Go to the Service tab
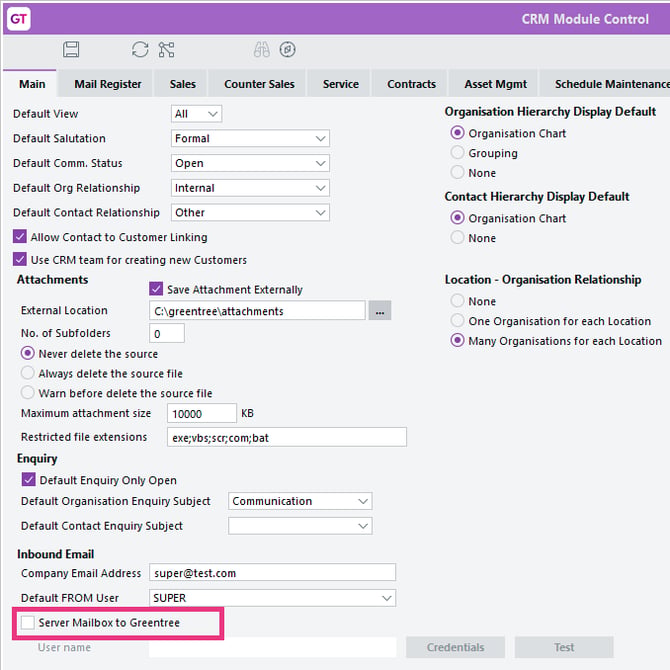 coord(341,84)
